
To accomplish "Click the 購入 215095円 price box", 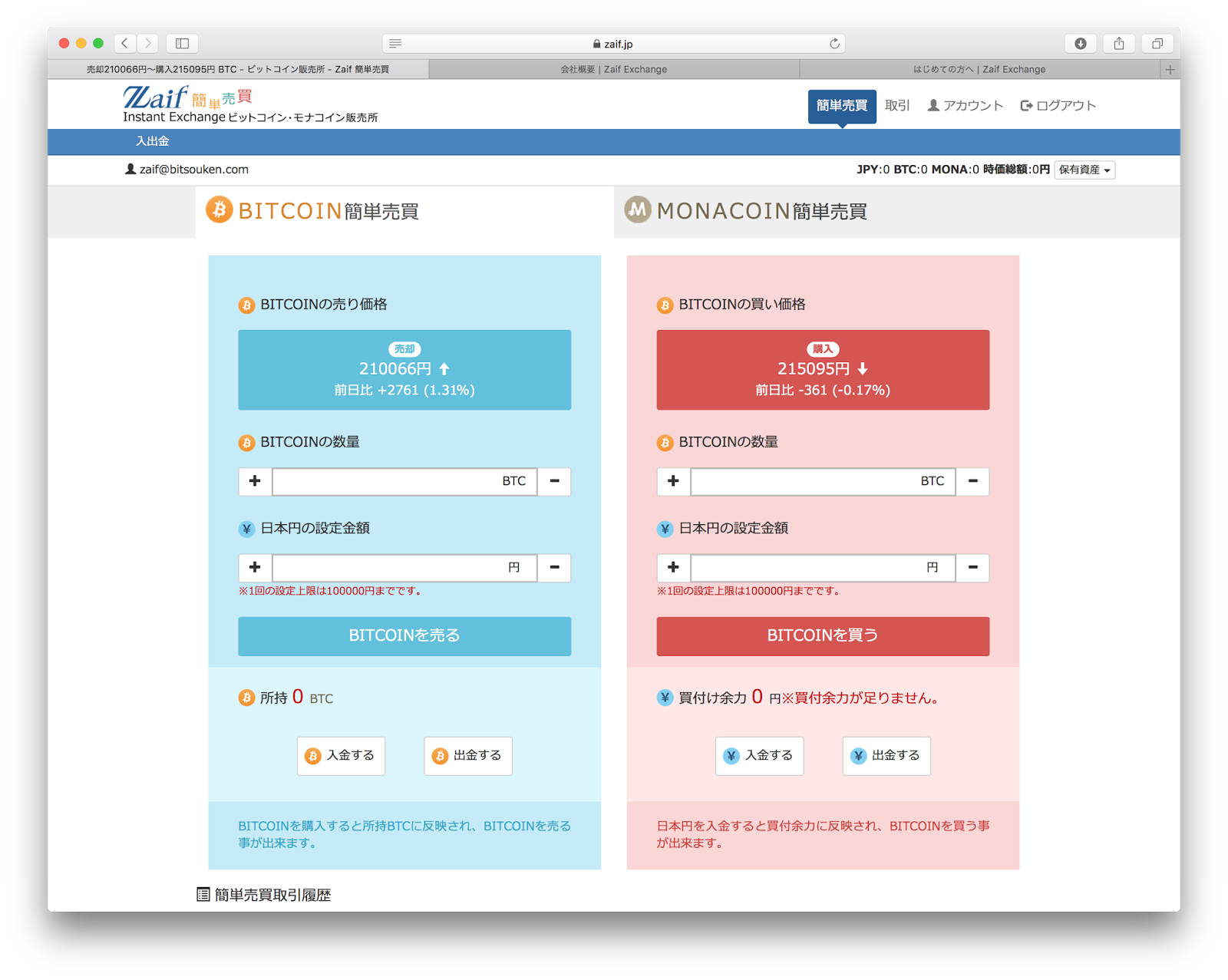I will 823,370.
